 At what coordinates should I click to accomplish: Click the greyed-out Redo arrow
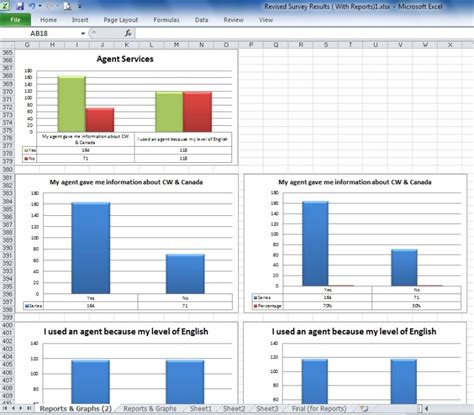[51, 6]
